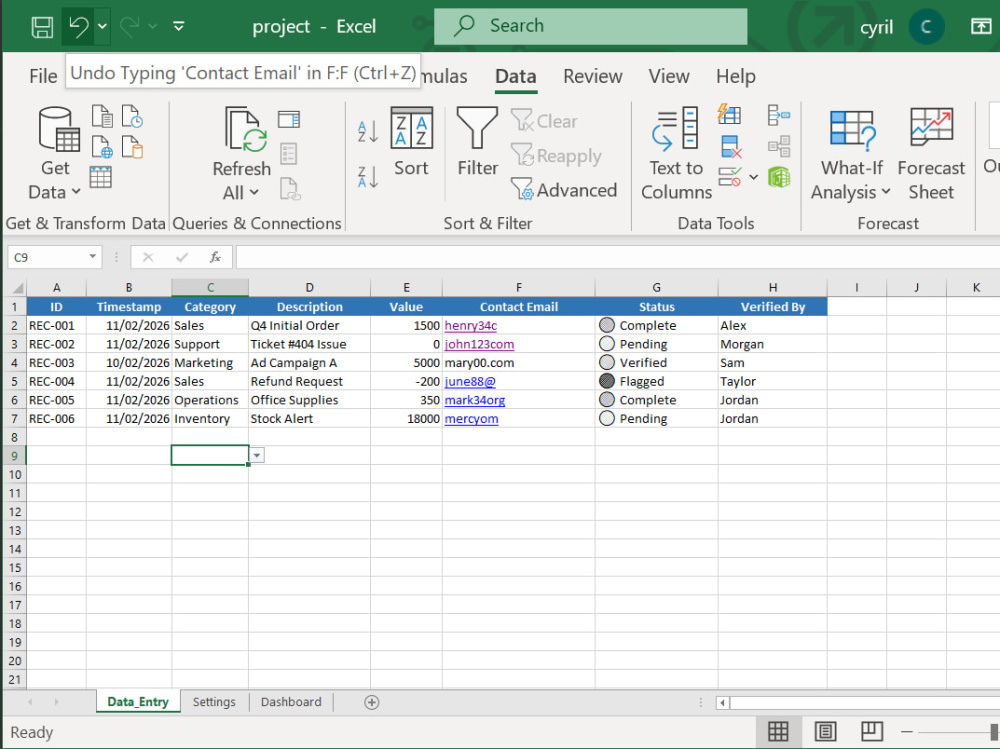The height and width of the screenshot is (749, 1000).
Task: Open the june88@ email link
Action: (470, 382)
